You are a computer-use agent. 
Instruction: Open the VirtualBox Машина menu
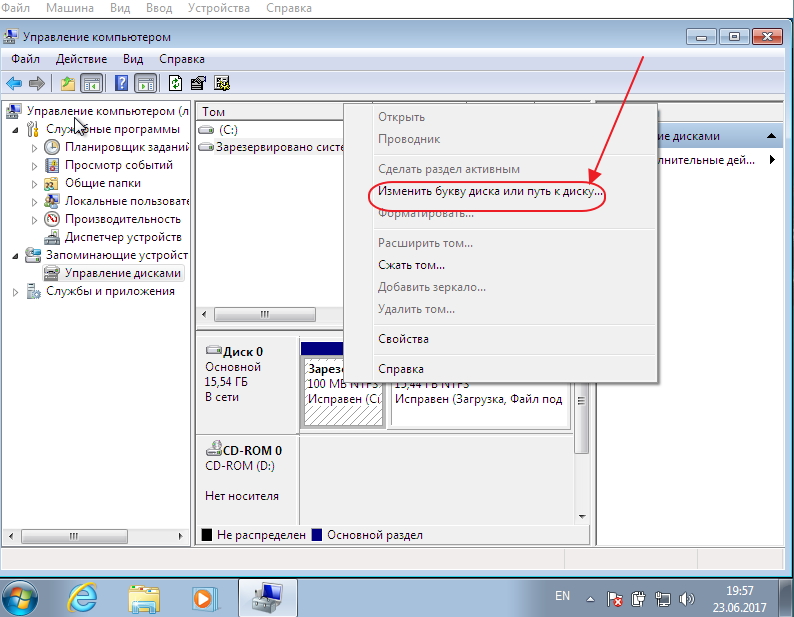pos(70,8)
